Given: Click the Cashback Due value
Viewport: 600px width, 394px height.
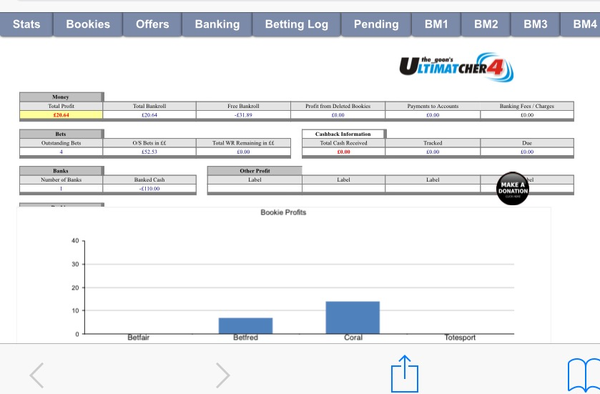Looking at the screenshot, I should (527, 152).
